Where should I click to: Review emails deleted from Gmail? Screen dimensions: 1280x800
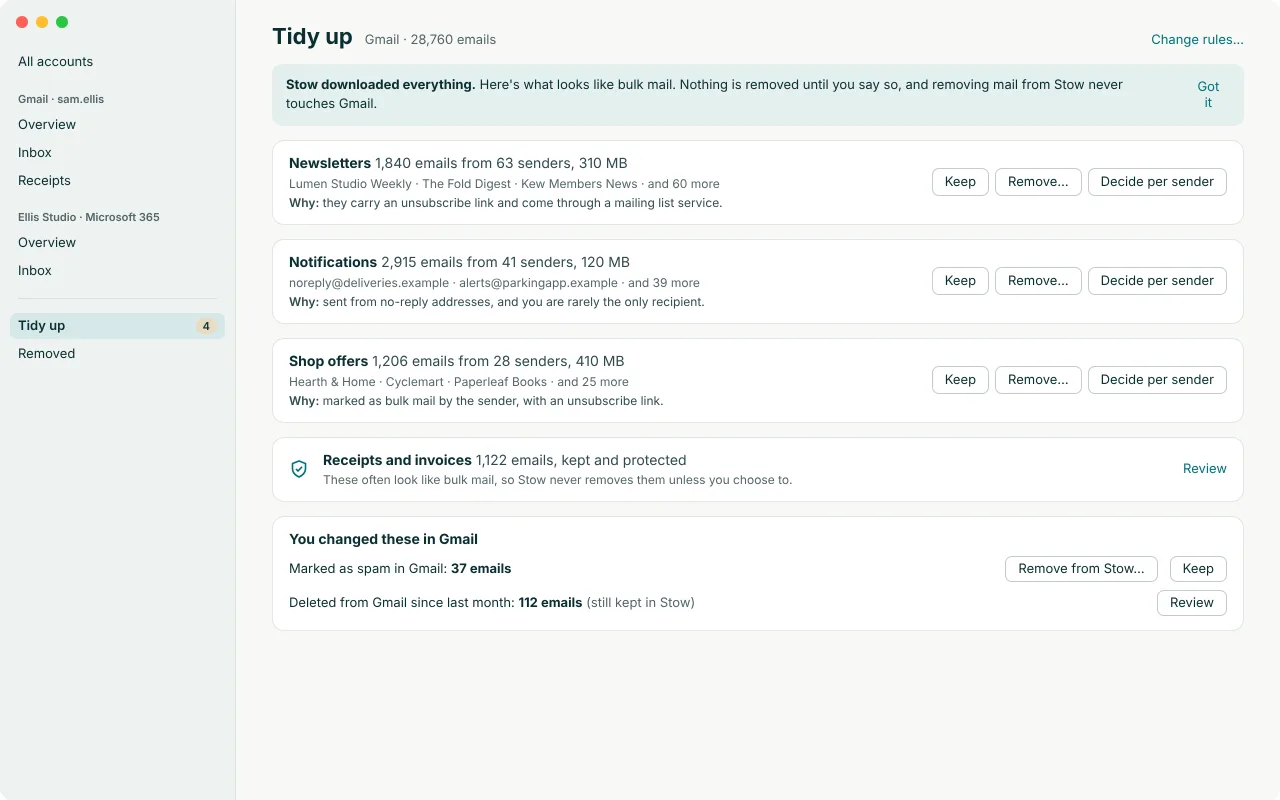point(1192,603)
